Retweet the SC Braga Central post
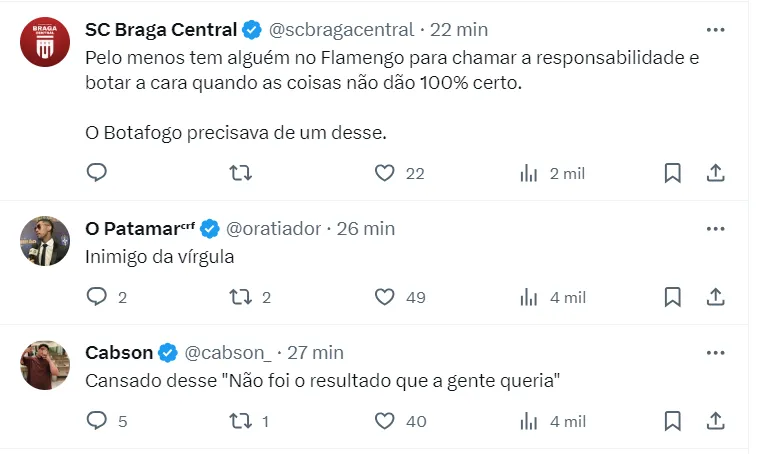The image size is (757, 454). tap(241, 173)
